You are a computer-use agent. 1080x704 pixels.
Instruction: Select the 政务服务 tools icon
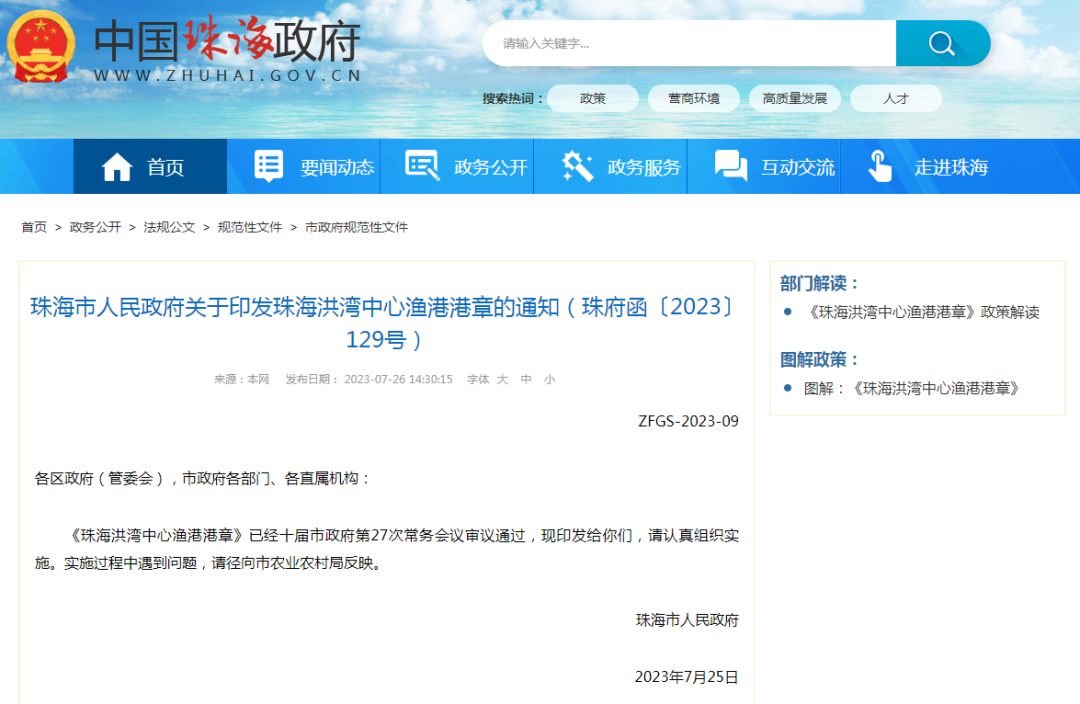pos(574,166)
